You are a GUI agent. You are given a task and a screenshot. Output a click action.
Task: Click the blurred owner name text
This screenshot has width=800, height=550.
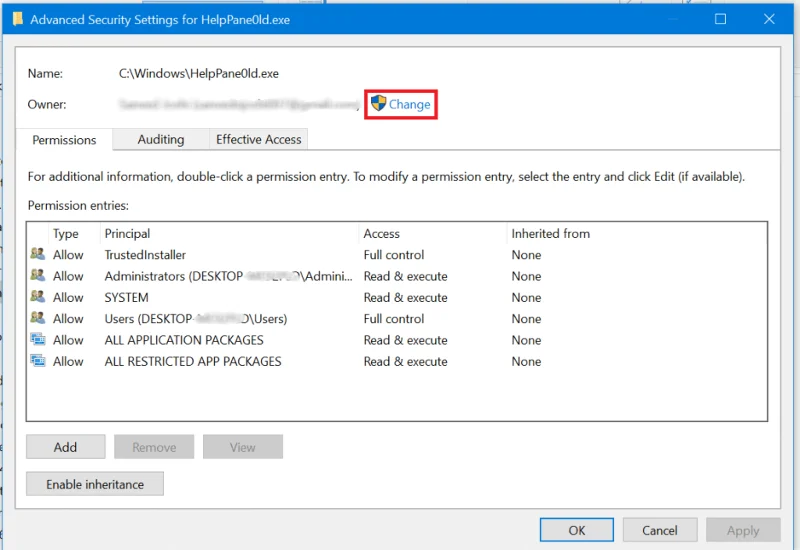(239, 105)
